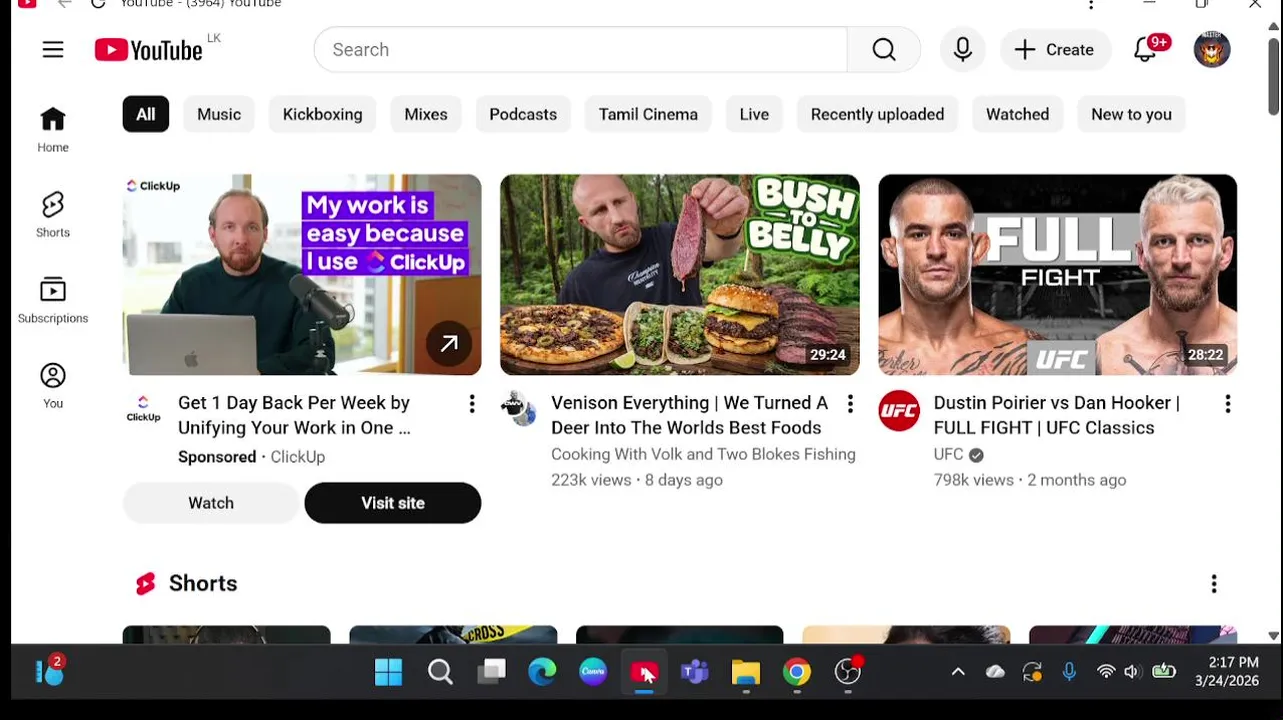This screenshot has height=720, width=1283.
Task: Open the UFC channel avatar
Action: click(x=899, y=411)
